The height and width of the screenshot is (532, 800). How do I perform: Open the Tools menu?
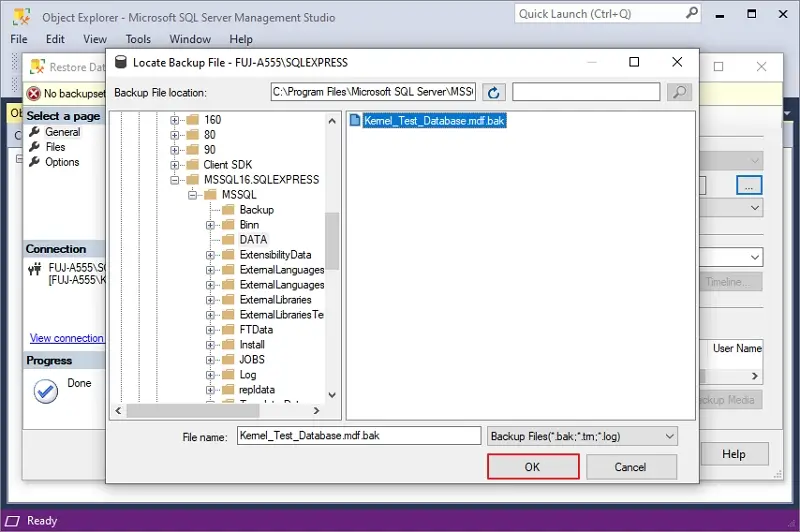(x=138, y=39)
